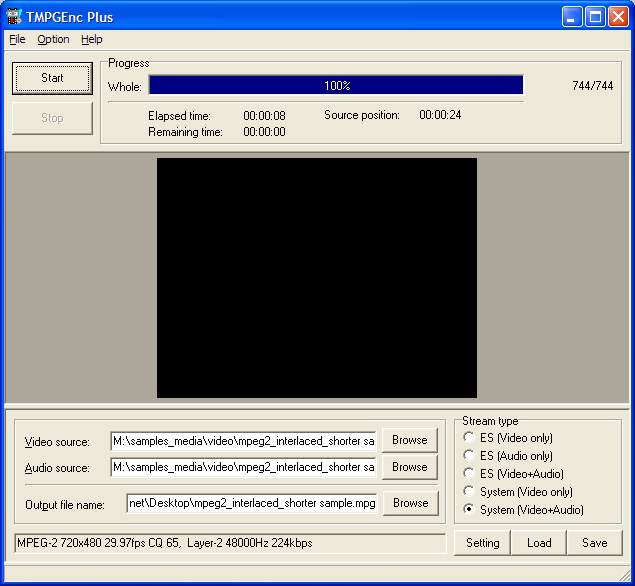The height and width of the screenshot is (586, 635).
Task: Click the Save button
Action: pyautogui.click(x=595, y=543)
